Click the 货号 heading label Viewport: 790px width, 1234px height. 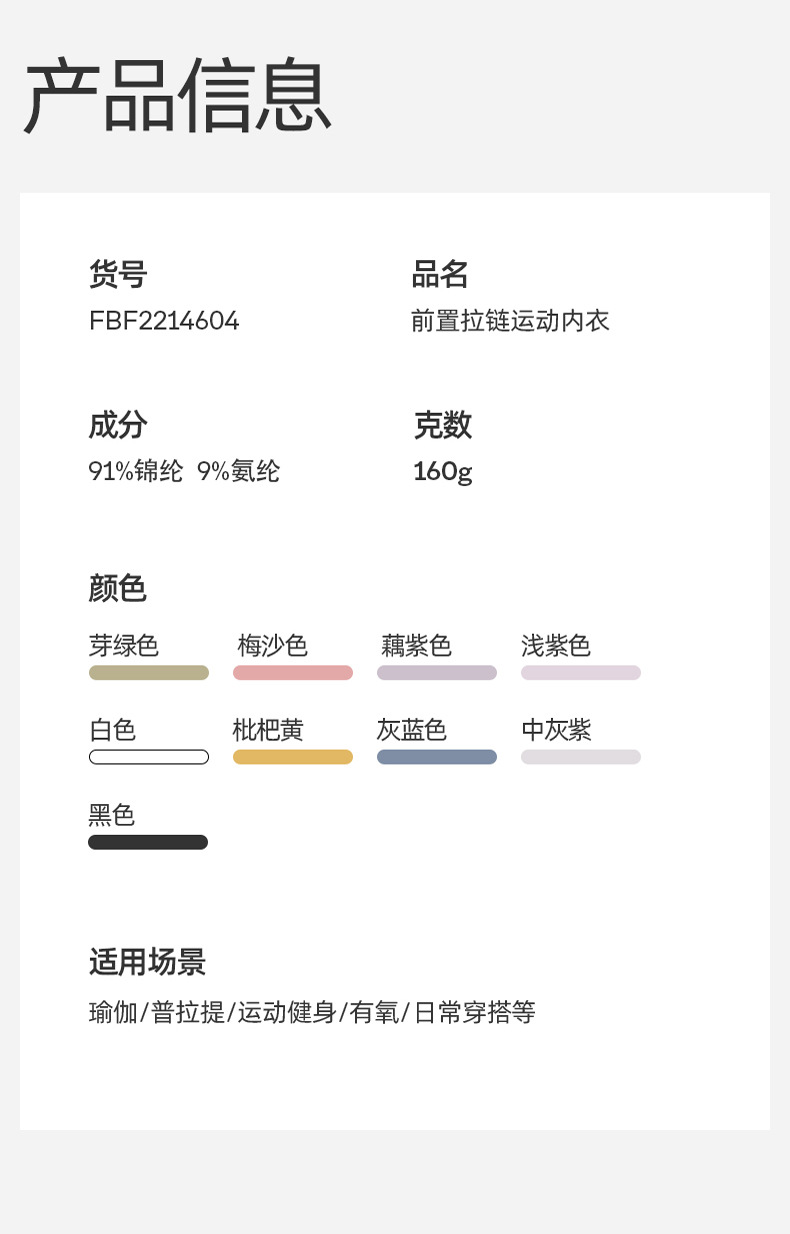point(118,273)
